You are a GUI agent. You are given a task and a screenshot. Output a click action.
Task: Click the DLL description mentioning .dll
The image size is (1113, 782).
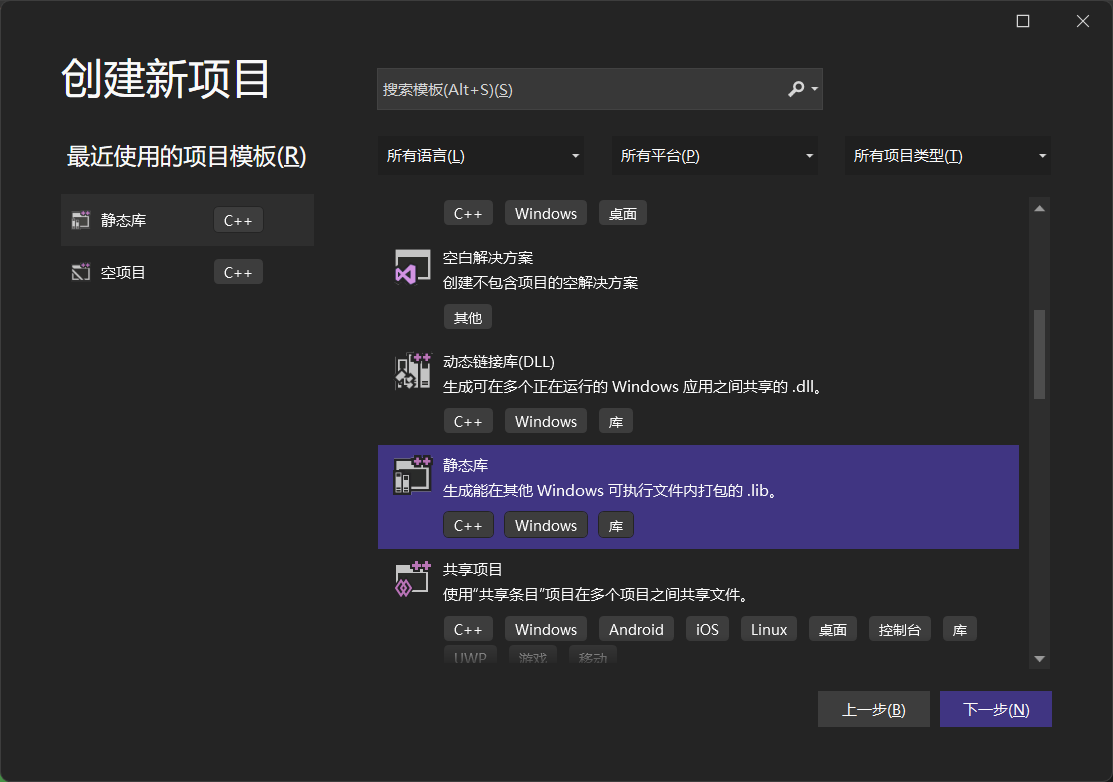632,387
